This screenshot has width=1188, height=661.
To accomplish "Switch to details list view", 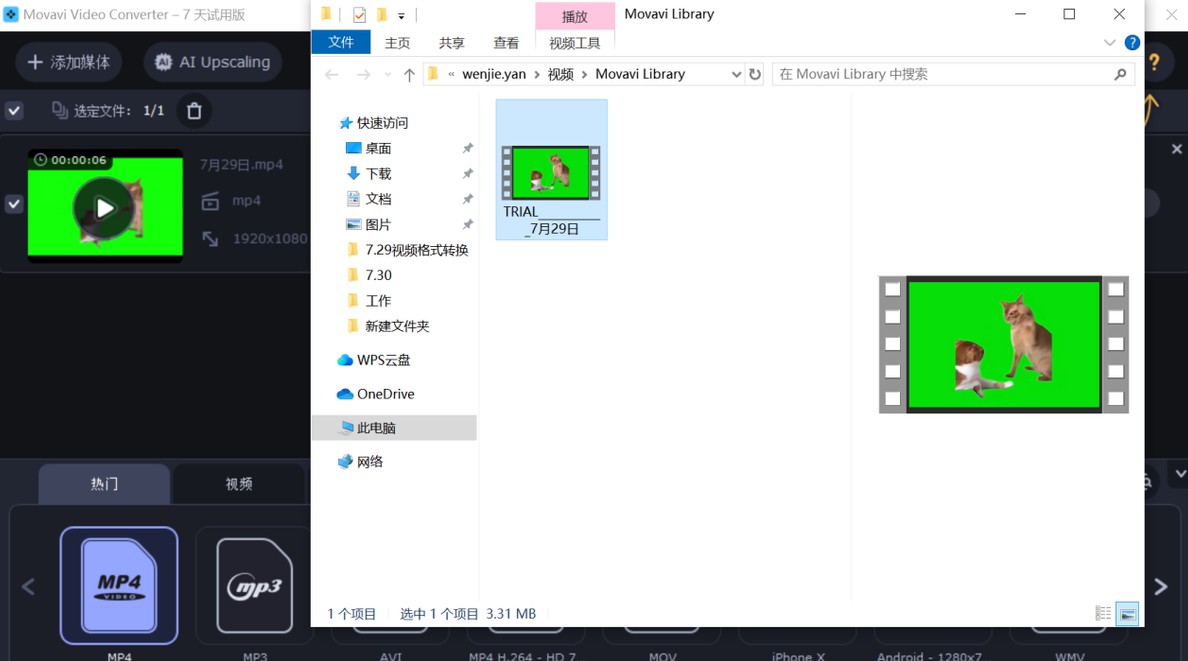I will [x=1103, y=614].
